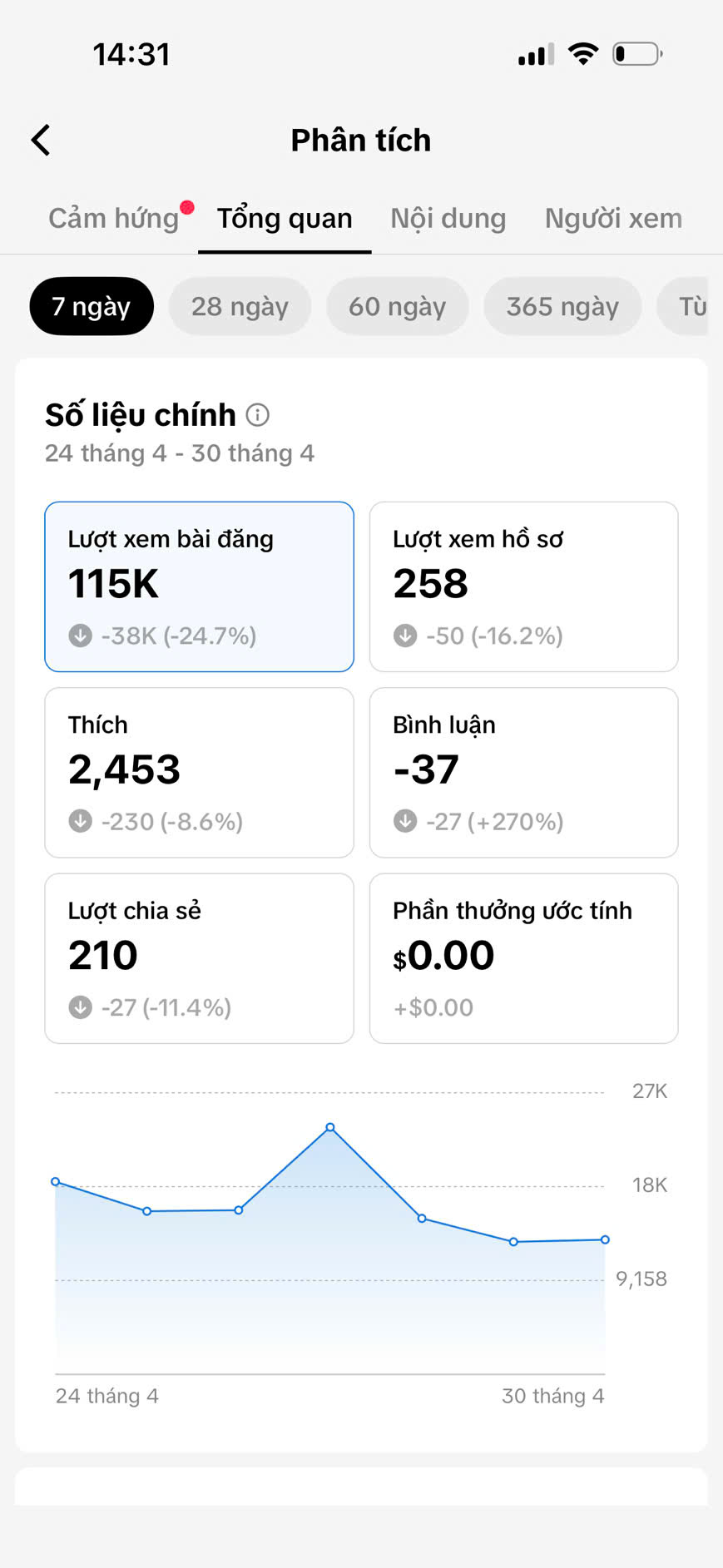
Task: Tap the battery status icon
Action: [637, 54]
